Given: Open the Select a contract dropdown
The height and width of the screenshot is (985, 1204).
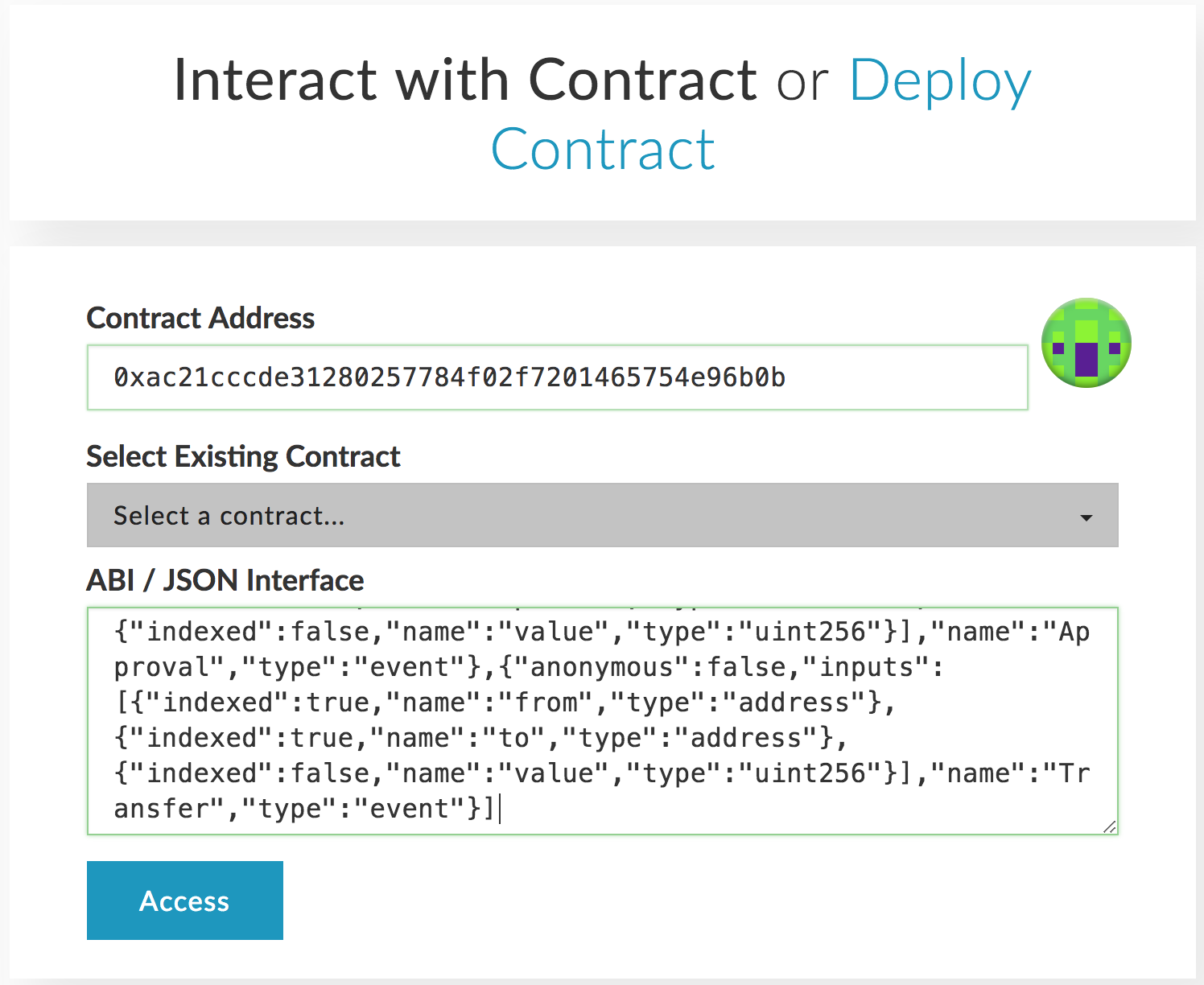Looking at the screenshot, I should 602,515.
